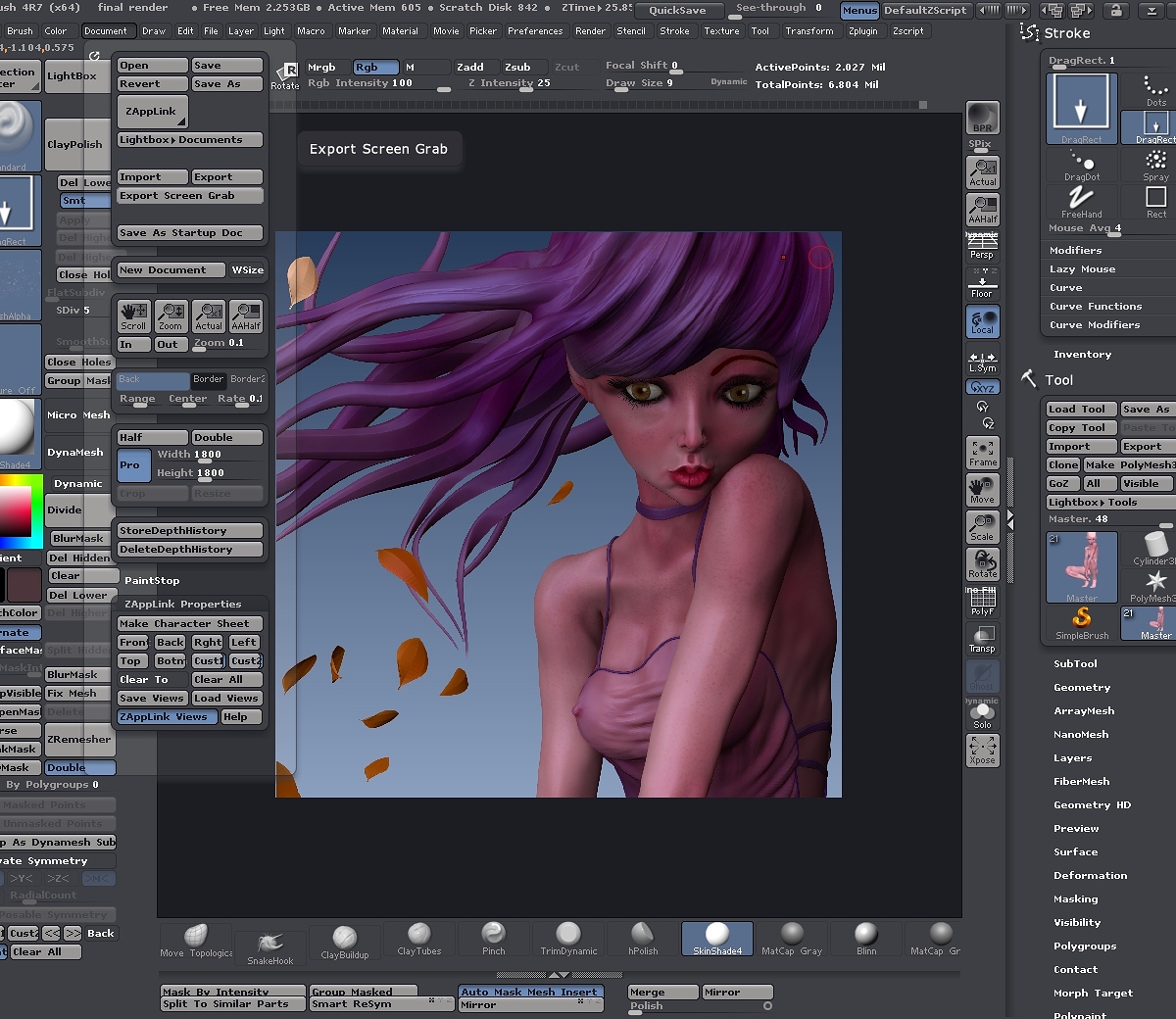Select the Rotate canvas icon on shelf

click(x=983, y=565)
